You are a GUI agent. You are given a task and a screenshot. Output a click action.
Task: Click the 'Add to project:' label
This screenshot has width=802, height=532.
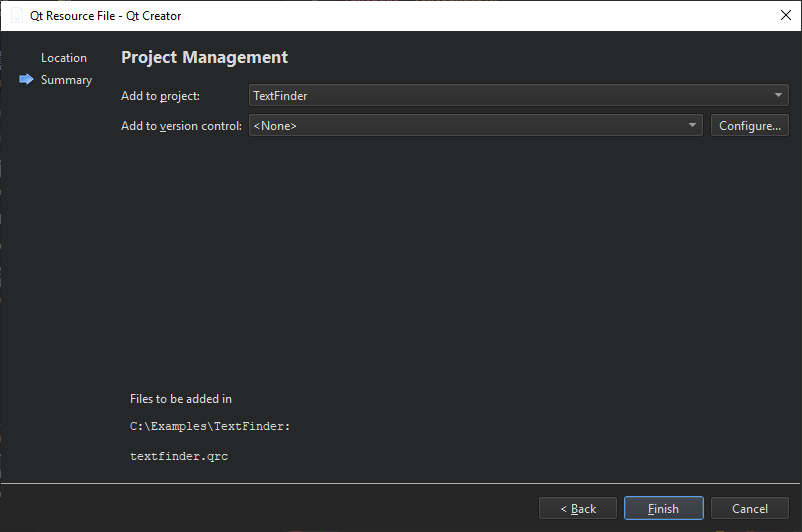tap(161, 96)
